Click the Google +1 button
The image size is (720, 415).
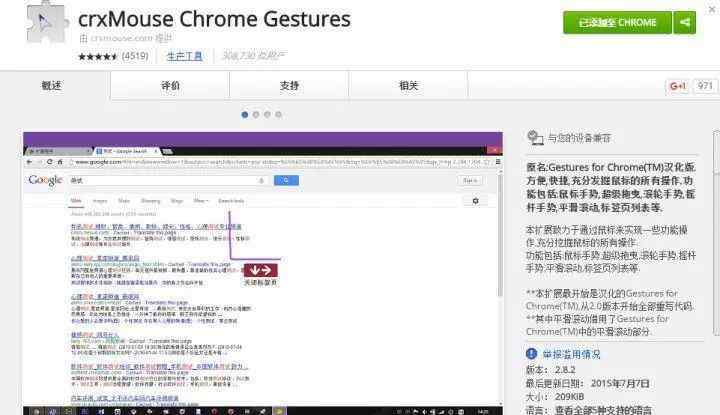point(678,86)
